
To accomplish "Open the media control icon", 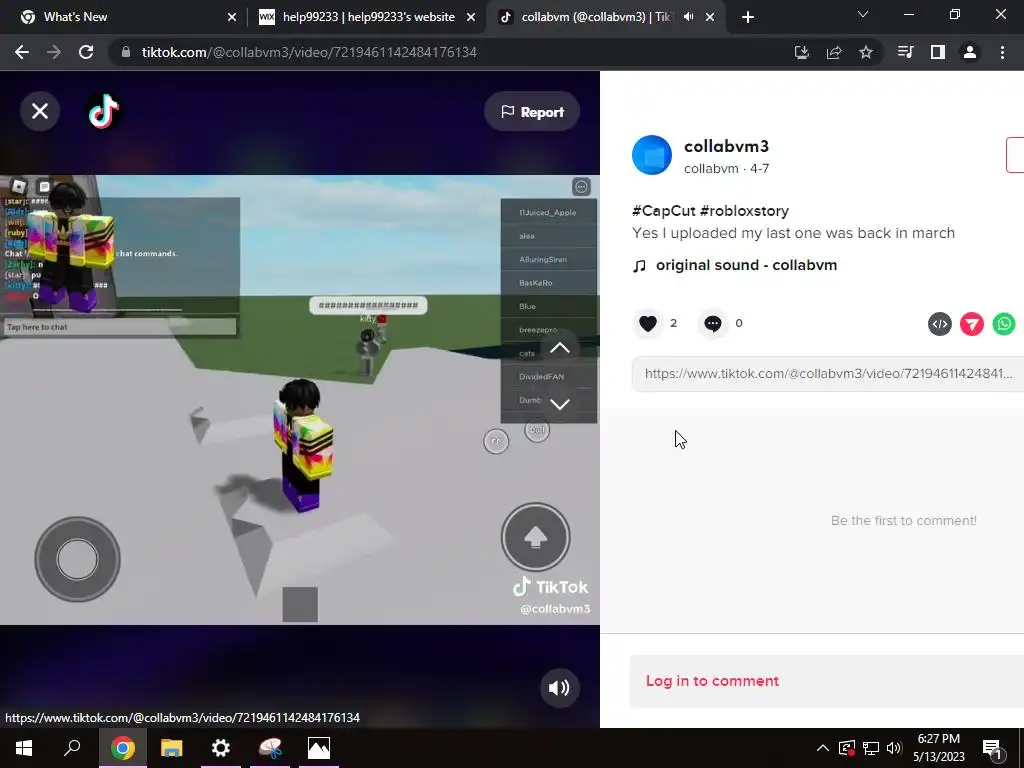I will coord(906,52).
